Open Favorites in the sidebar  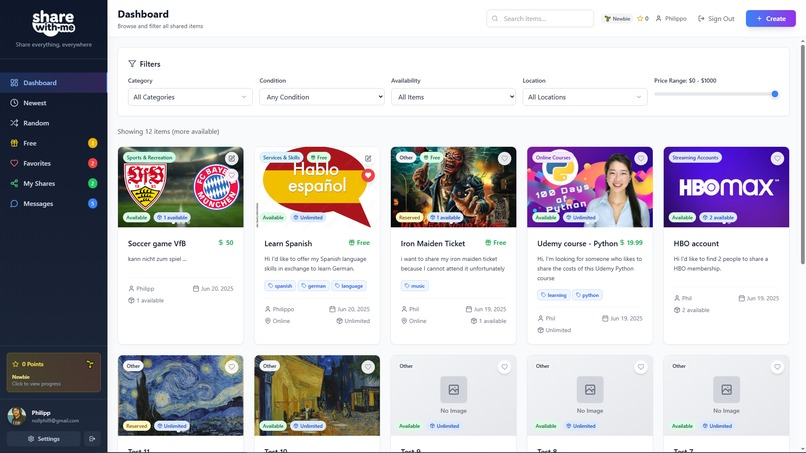[x=53, y=163]
